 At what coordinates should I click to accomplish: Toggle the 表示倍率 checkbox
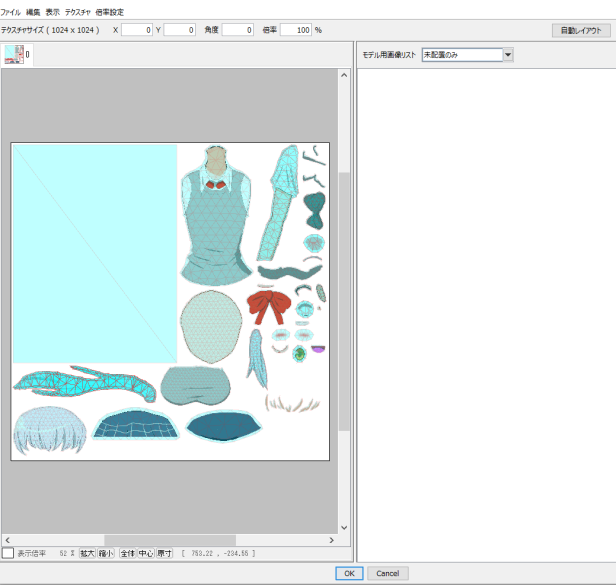click(8, 553)
